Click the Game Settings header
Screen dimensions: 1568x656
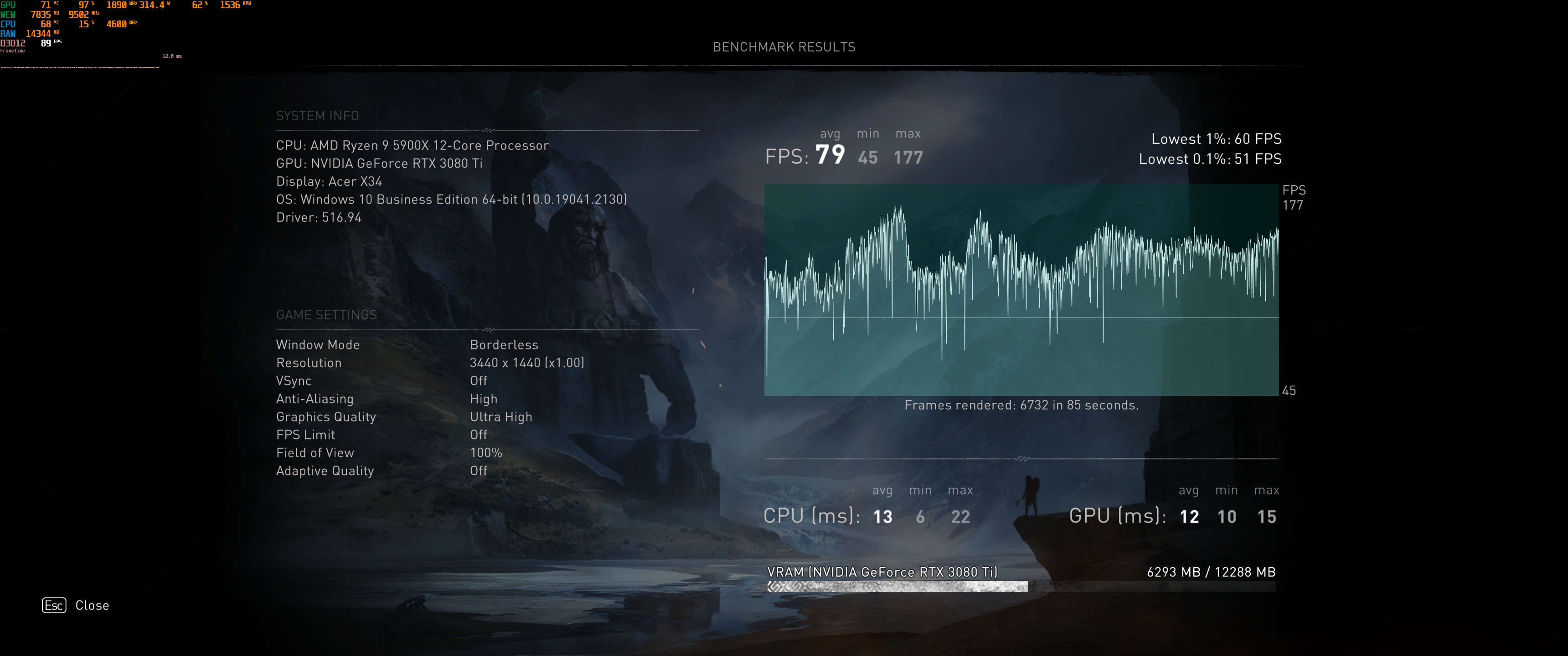pos(326,315)
